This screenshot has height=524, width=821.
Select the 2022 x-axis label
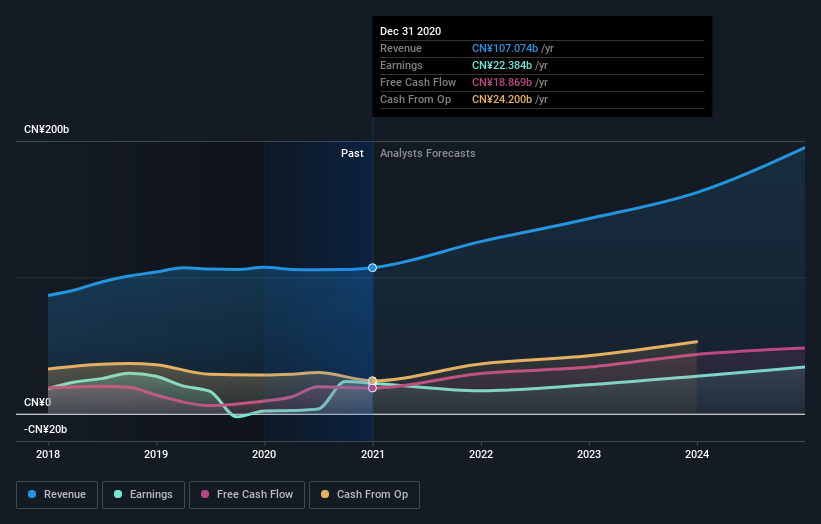481,454
